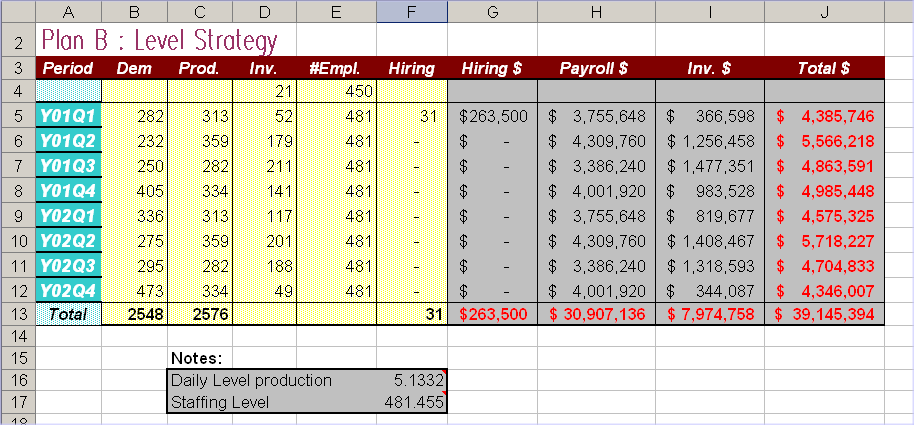
Task: Select inventory value 49
Action: point(264,290)
